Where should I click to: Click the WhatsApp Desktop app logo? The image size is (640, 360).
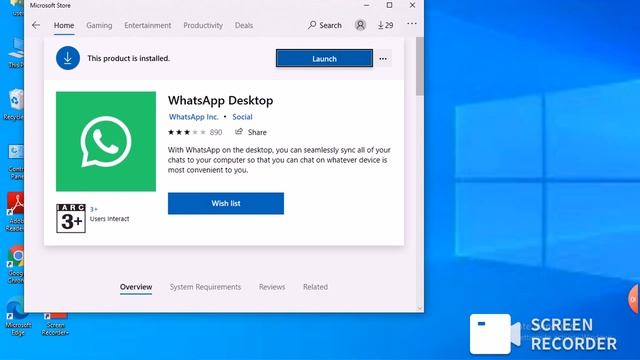pos(106,141)
